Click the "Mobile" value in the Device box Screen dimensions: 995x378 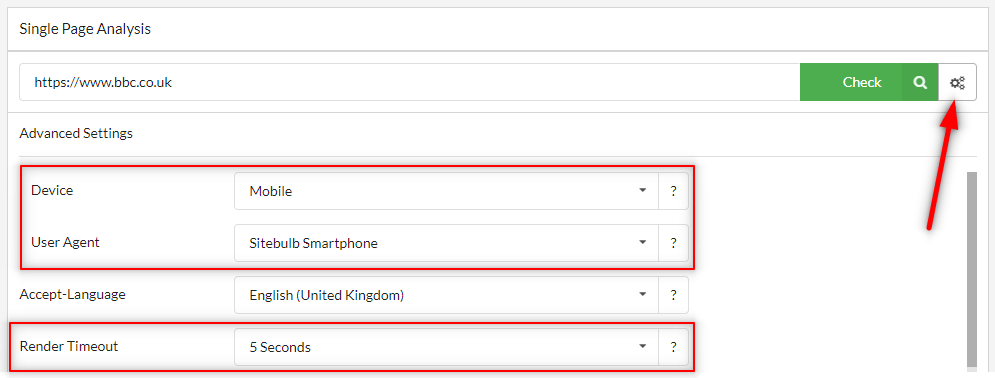click(271, 191)
